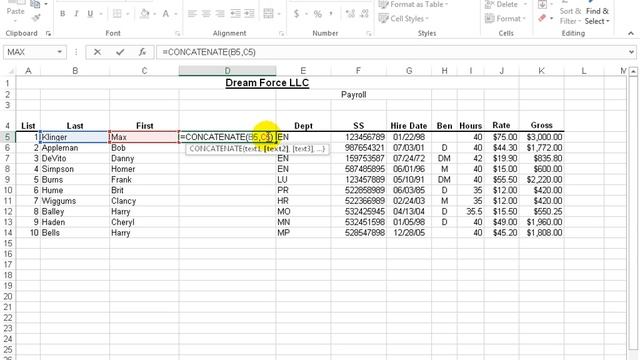
Task: Open Merge & Center dropdown arrow
Action: pos(279,14)
